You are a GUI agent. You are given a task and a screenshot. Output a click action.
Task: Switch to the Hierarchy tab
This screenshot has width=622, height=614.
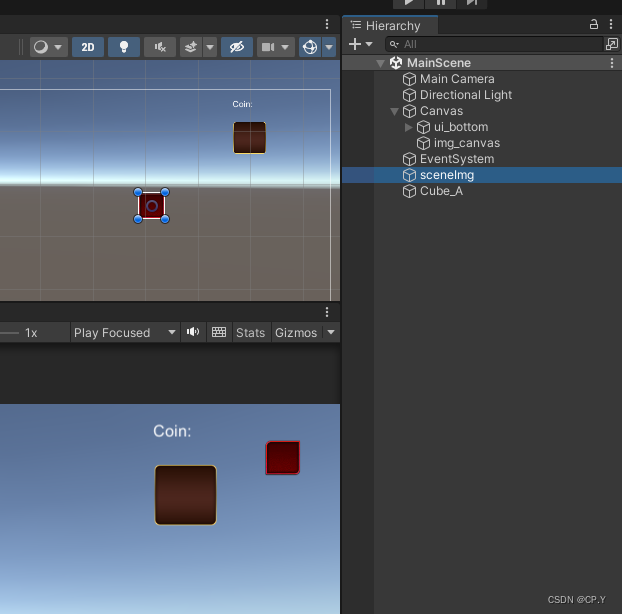390,26
